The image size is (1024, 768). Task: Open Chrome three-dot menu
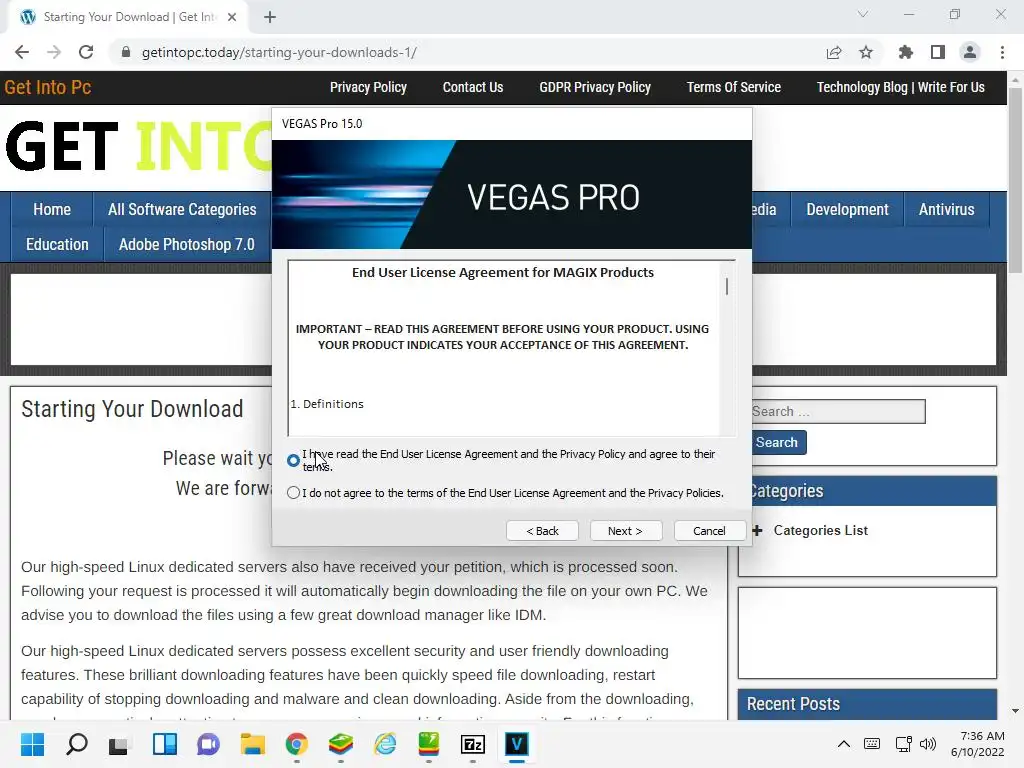click(1002, 52)
